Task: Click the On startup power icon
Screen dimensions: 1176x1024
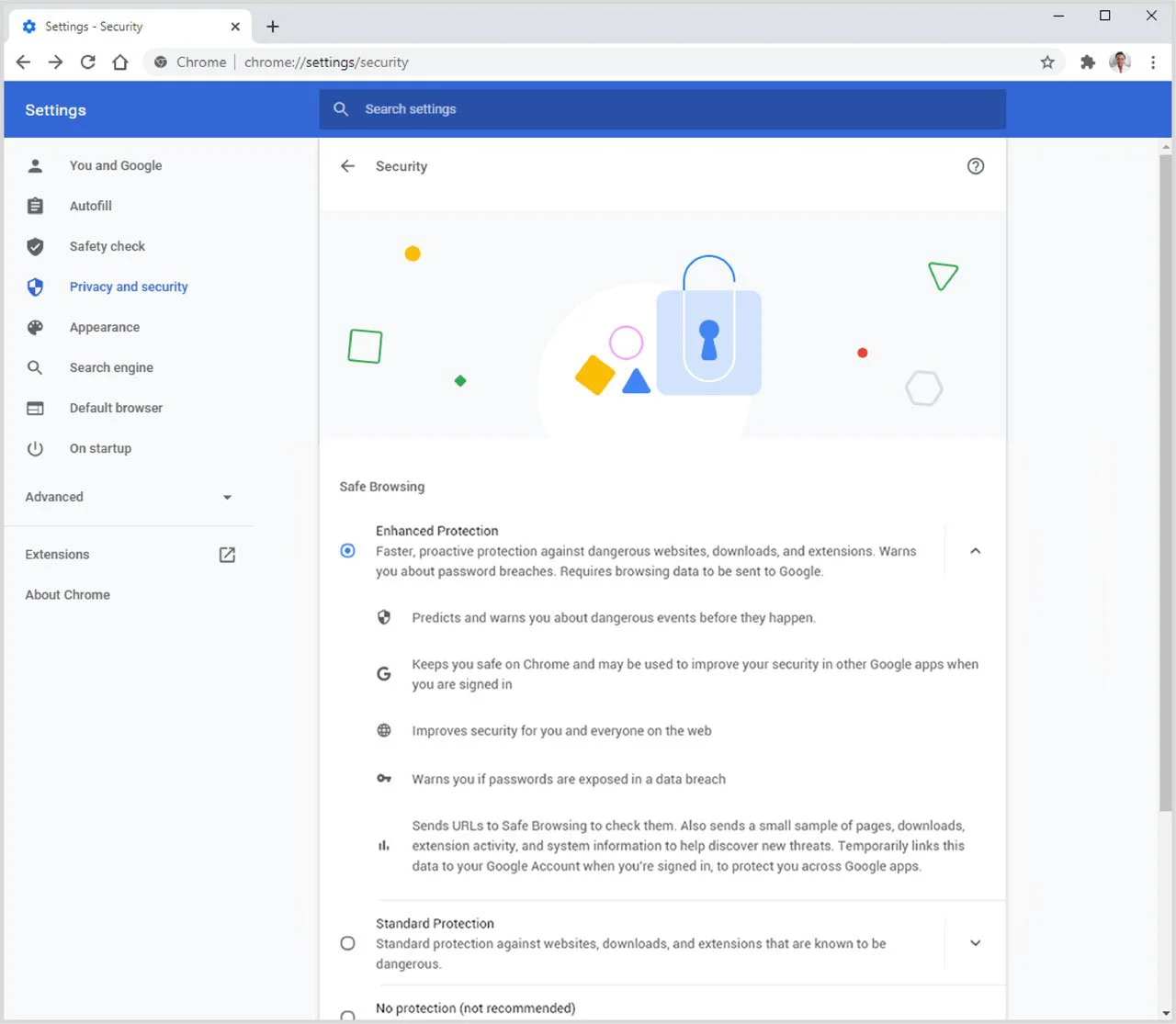Action: 35,448
